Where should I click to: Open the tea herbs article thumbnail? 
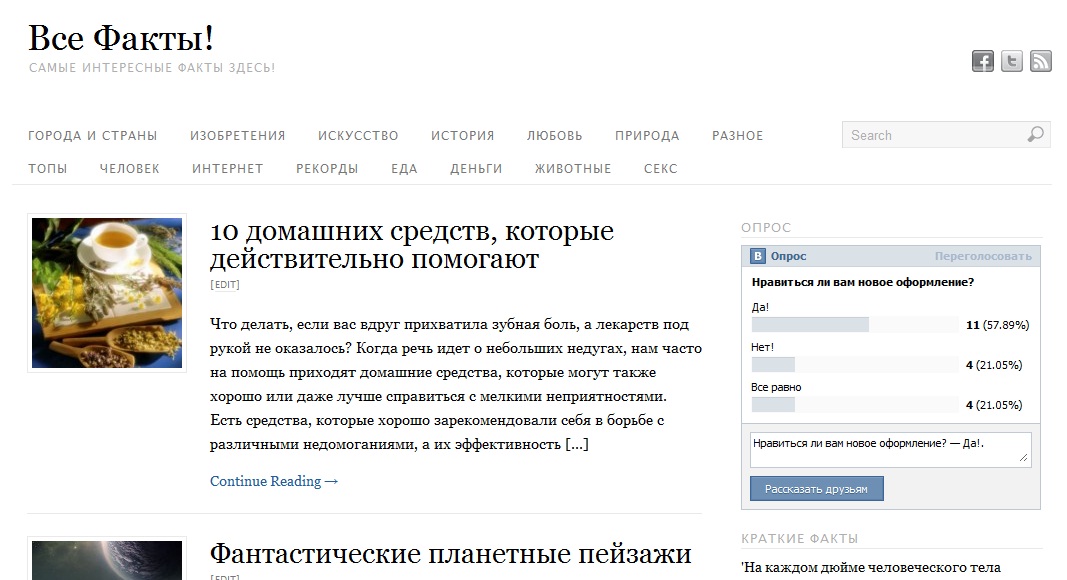point(106,292)
